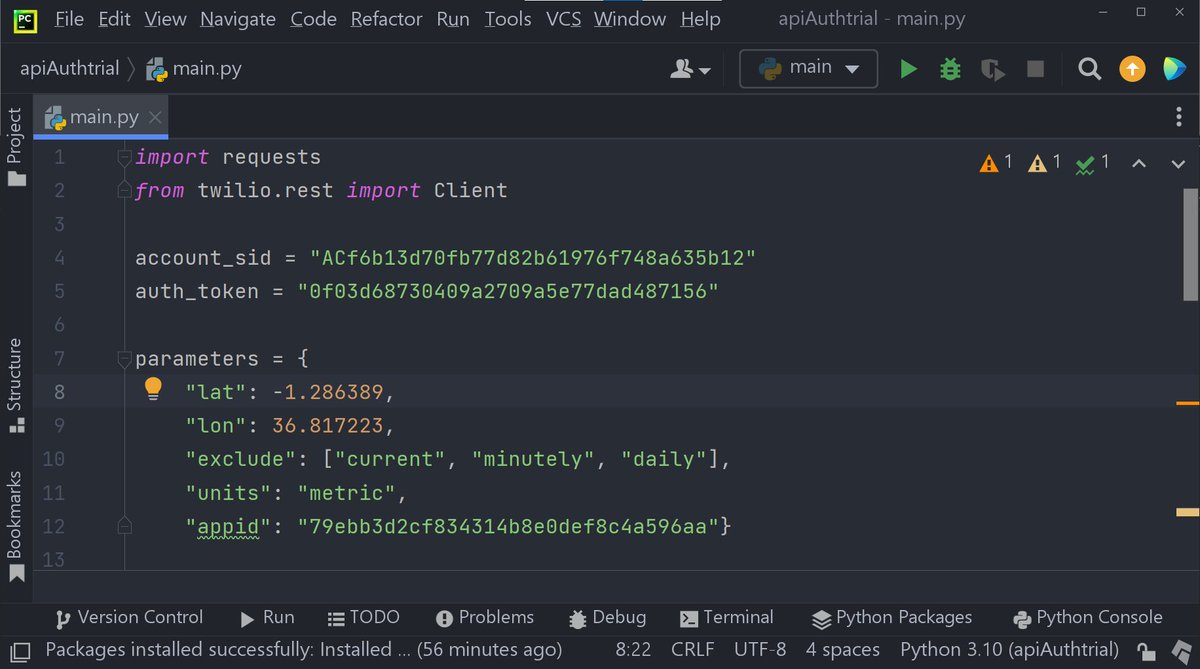Open the editor tab options three-dot menu
The width and height of the screenshot is (1200, 669).
click(1179, 117)
